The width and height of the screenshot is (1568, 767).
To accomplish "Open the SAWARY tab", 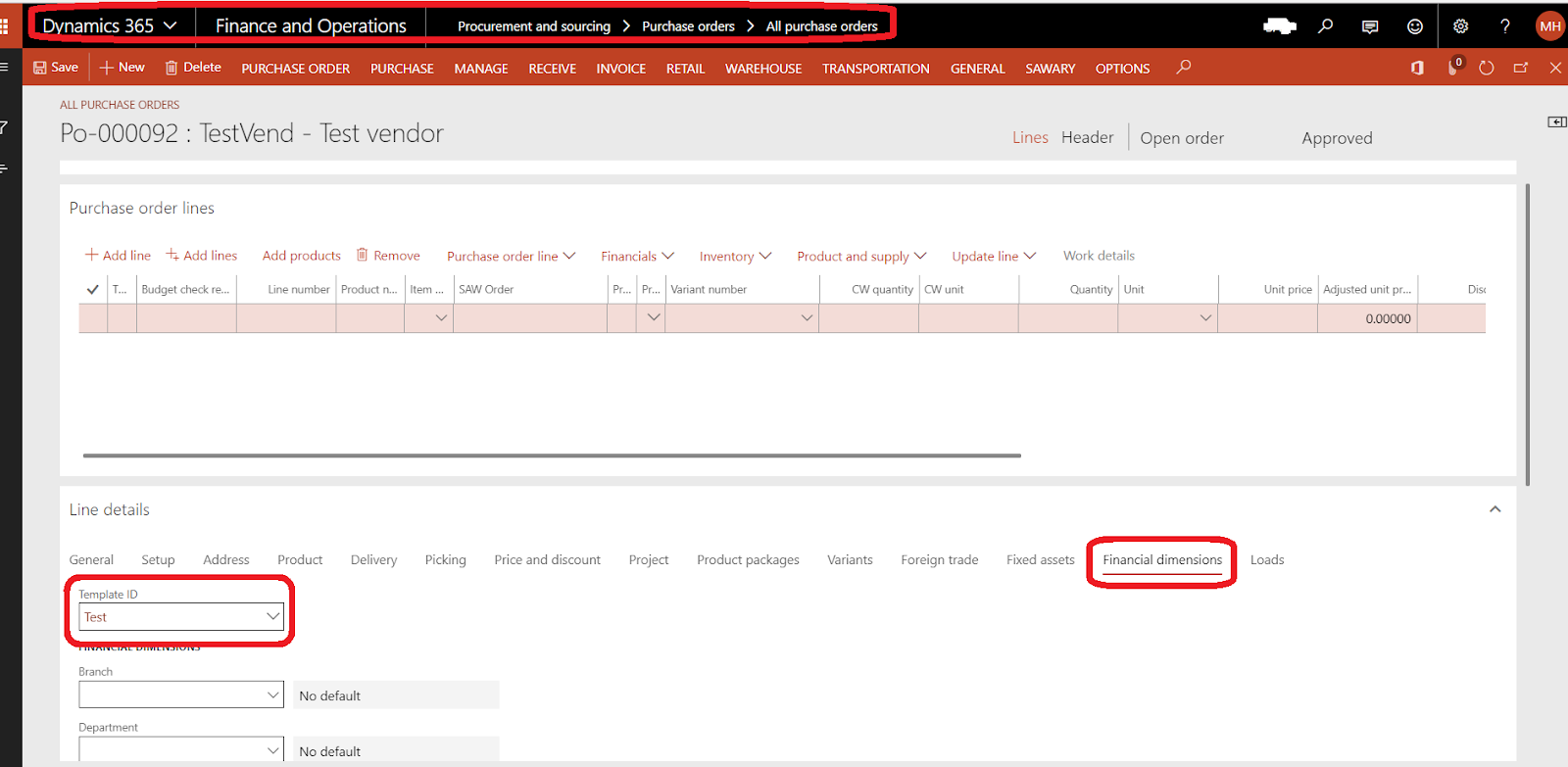I will pyautogui.click(x=1051, y=69).
